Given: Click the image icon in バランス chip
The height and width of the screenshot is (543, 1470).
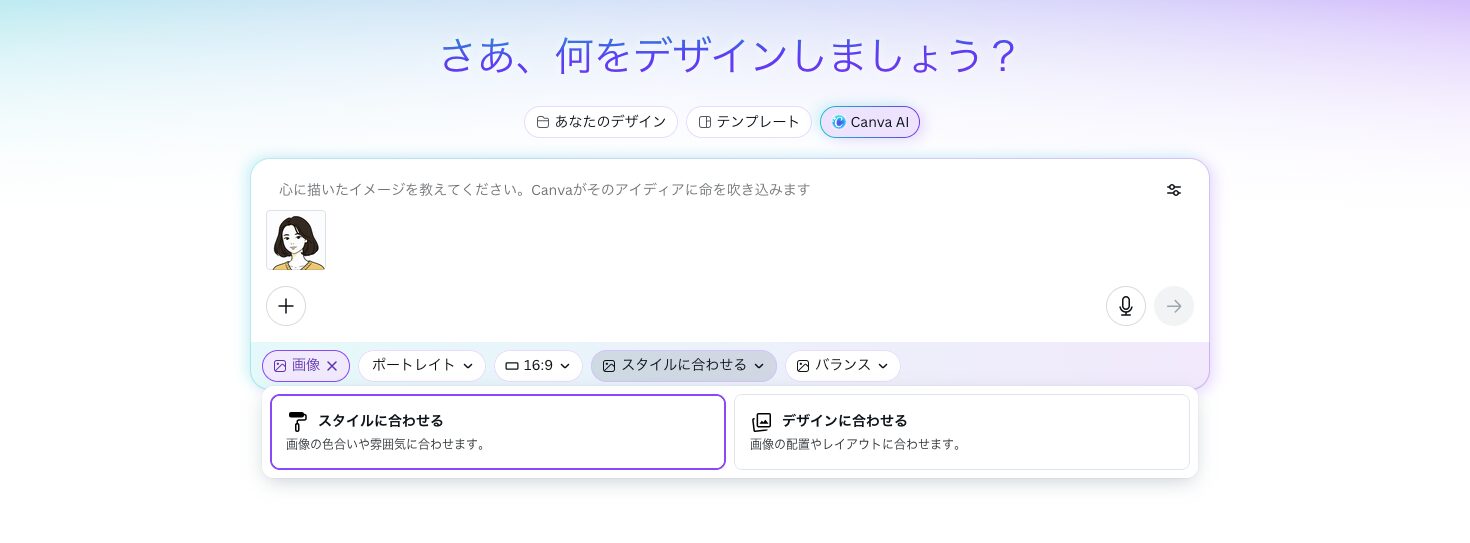Looking at the screenshot, I should (803, 366).
